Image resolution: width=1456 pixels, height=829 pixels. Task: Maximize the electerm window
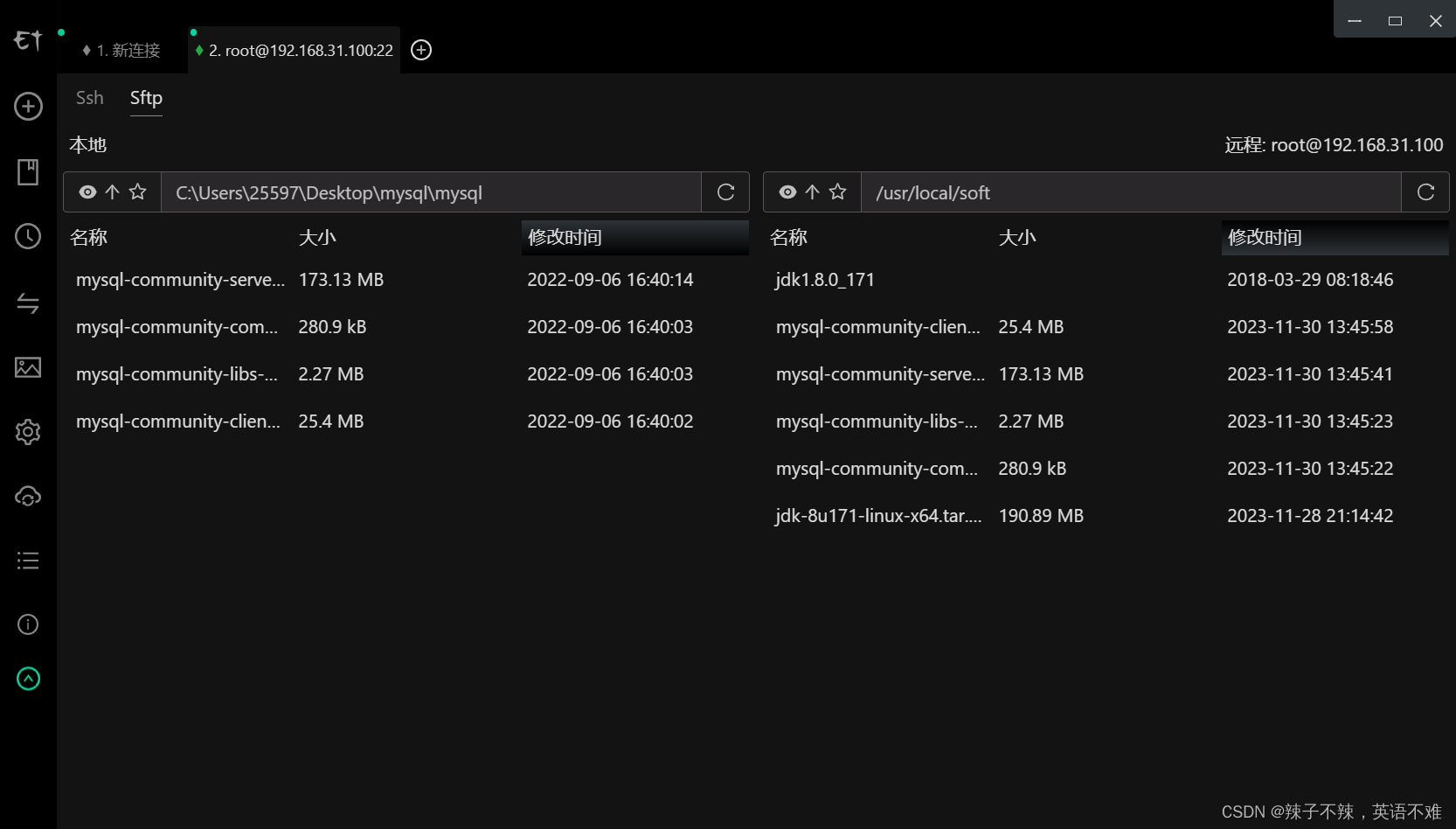point(1395,21)
